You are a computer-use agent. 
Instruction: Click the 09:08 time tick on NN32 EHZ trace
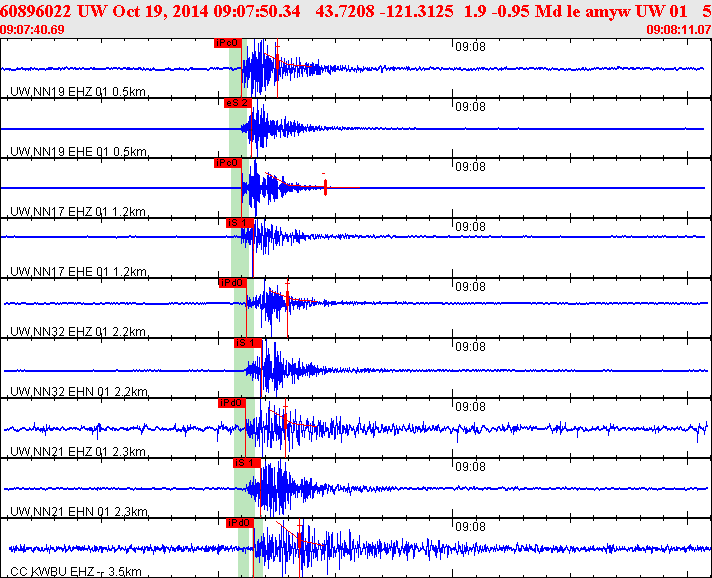tap(470, 287)
